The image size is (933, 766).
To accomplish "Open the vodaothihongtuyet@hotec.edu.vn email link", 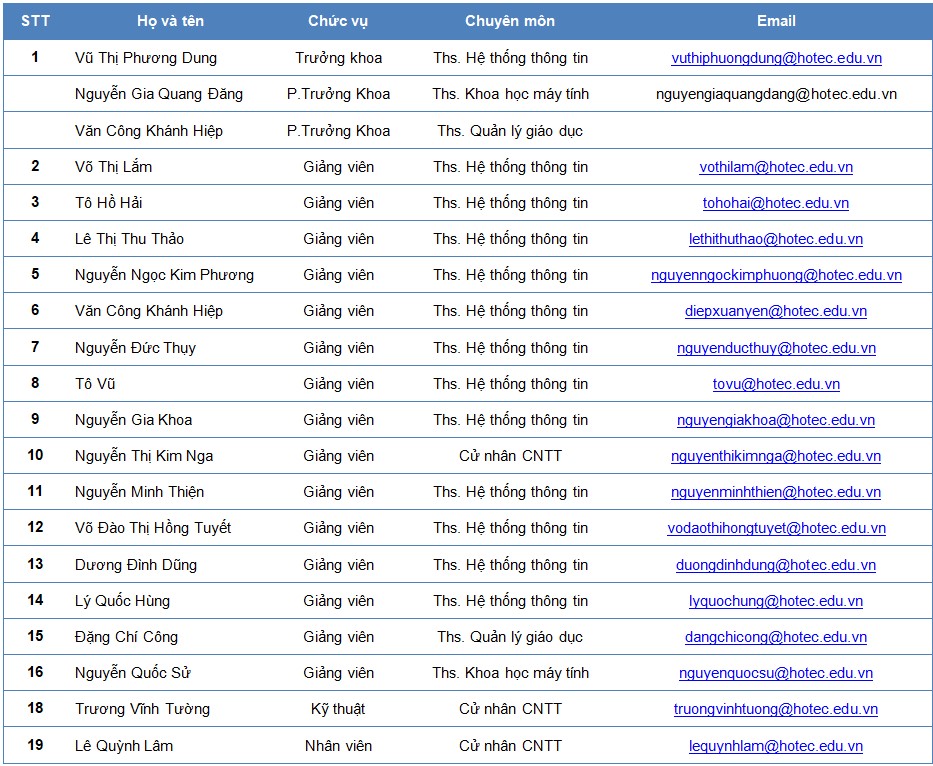I will 776,528.
